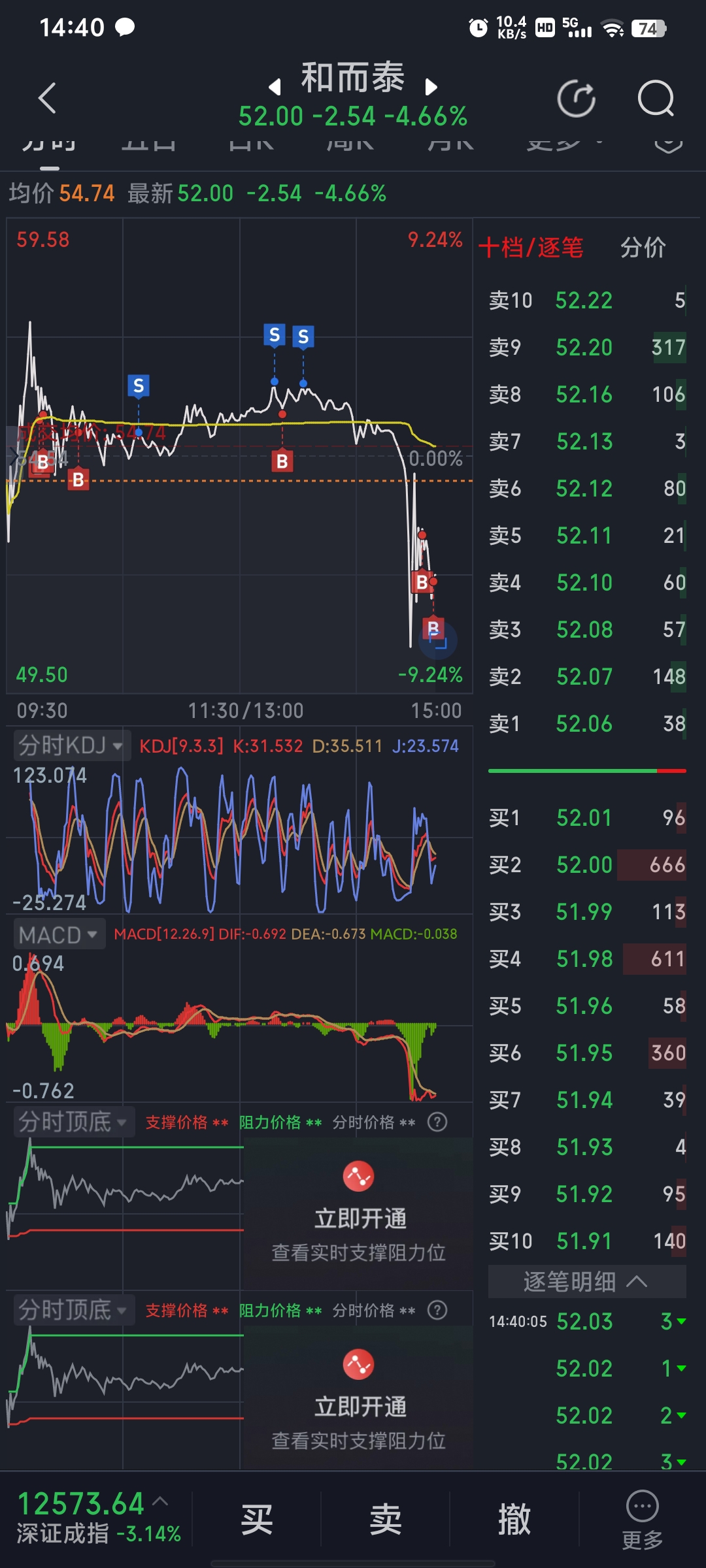The height and width of the screenshot is (1568, 706).
Task: Switch to next stock with right triangle
Action: click(x=431, y=86)
